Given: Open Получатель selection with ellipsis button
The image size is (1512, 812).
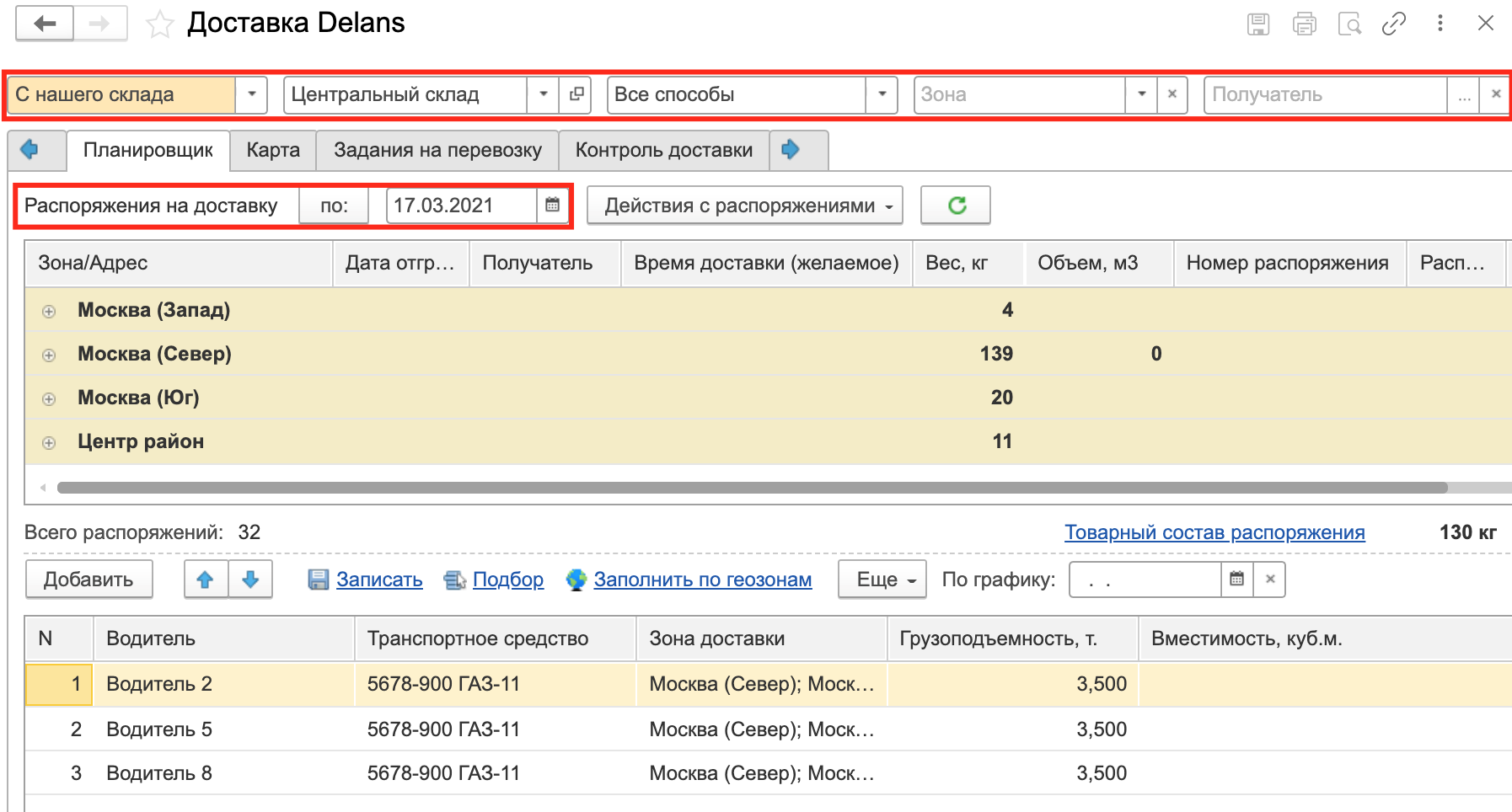Looking at the screenshot, I should pos(1465,94).
